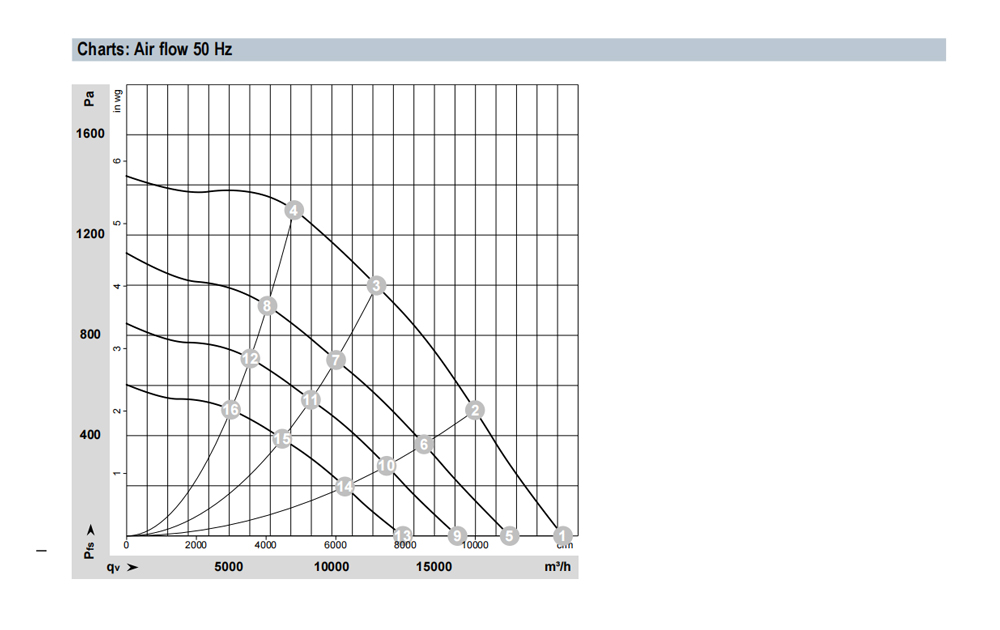
Task: Click data point marker 1
Action: pos(562,536)
